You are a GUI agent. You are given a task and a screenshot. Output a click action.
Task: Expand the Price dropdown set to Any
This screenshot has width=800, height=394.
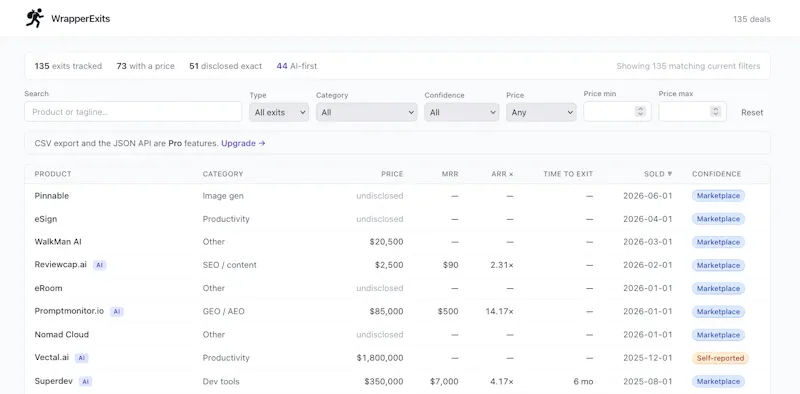(541, 112)
